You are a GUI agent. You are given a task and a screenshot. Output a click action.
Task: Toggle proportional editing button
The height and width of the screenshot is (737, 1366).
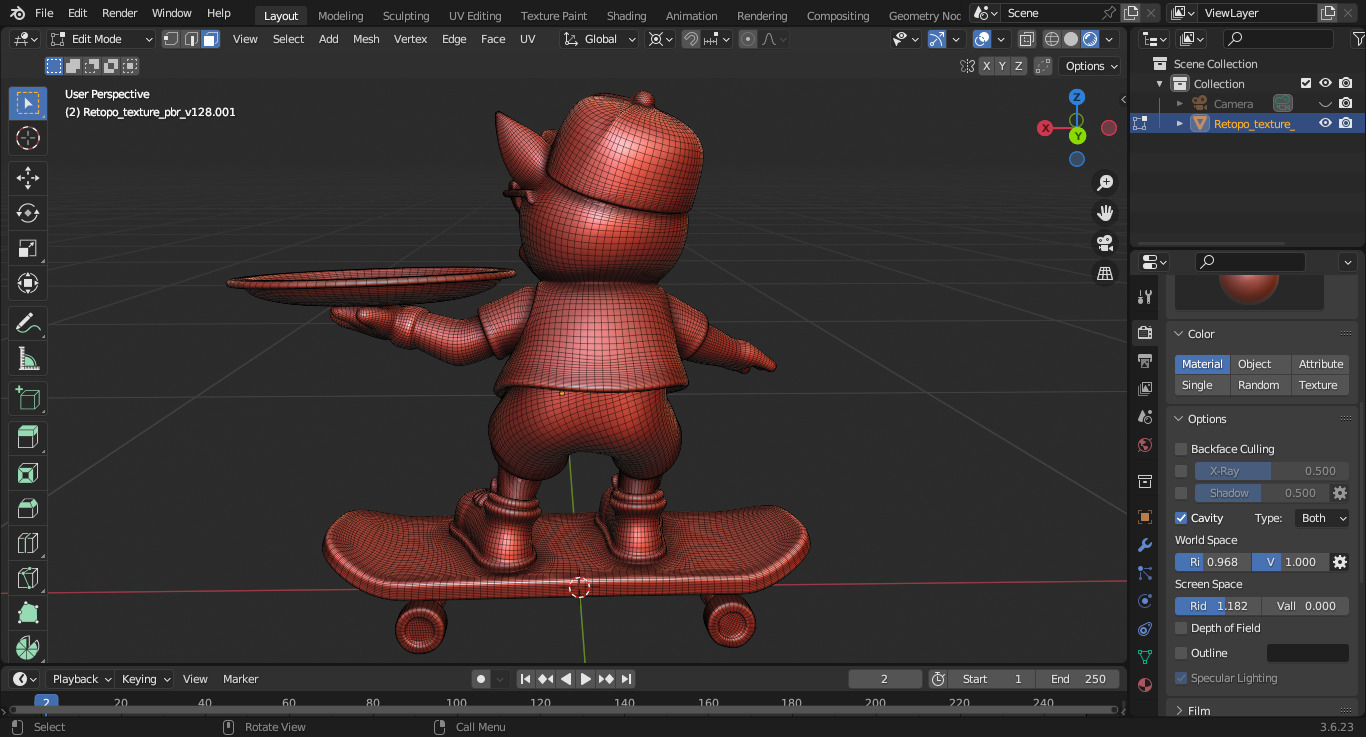click(747, 39)
